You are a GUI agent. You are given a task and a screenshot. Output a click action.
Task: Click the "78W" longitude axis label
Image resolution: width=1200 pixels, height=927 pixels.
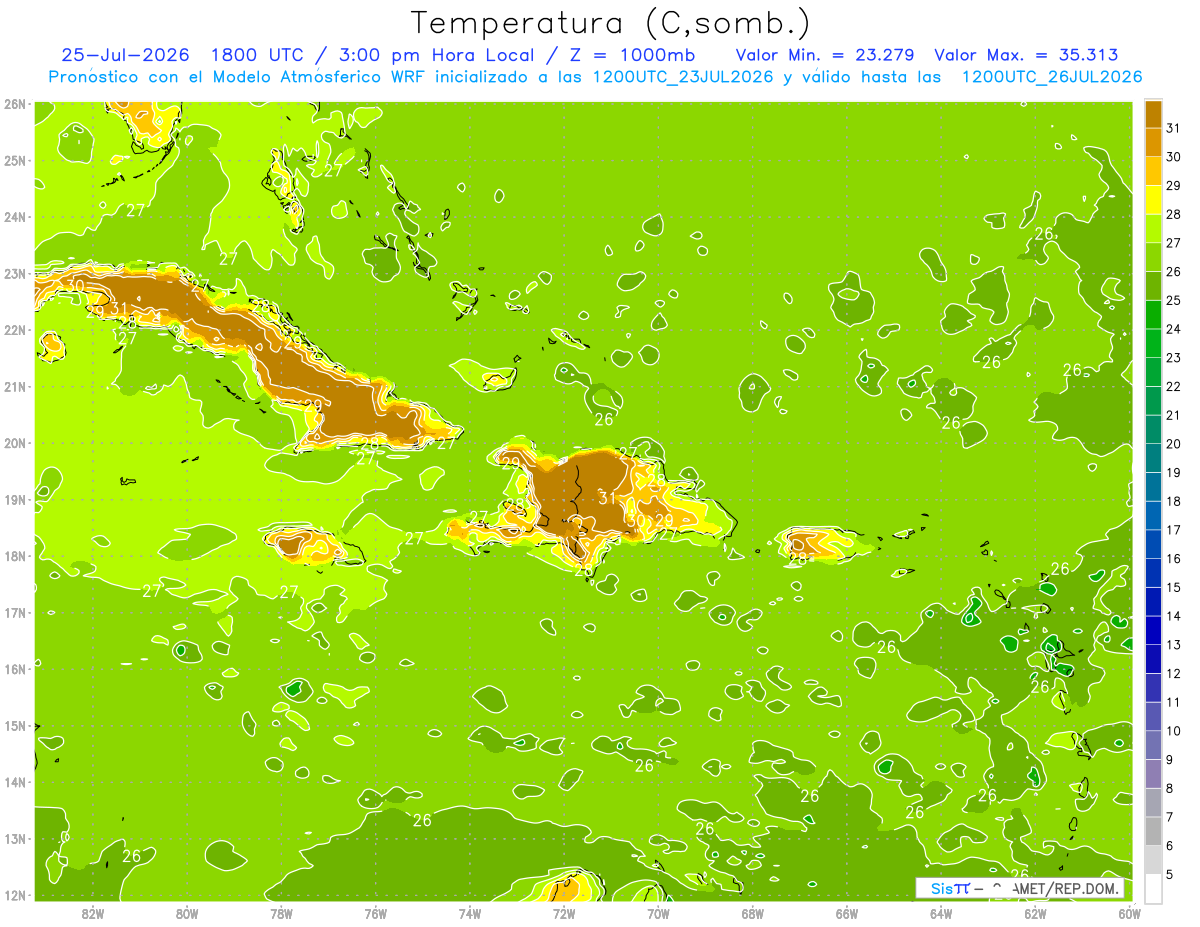coord(281,912)
